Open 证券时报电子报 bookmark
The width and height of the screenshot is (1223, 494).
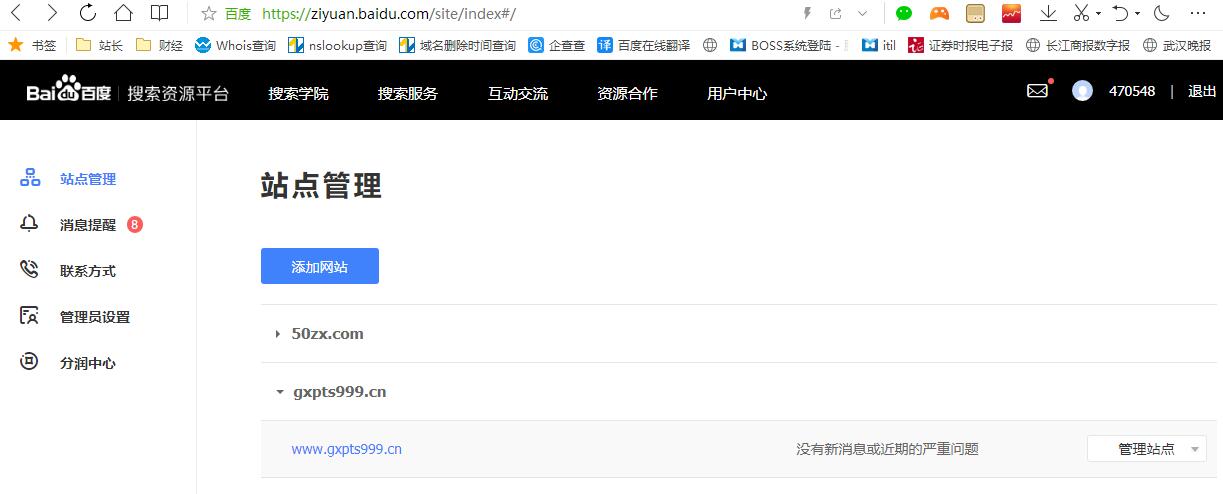(x=960, y=45)
